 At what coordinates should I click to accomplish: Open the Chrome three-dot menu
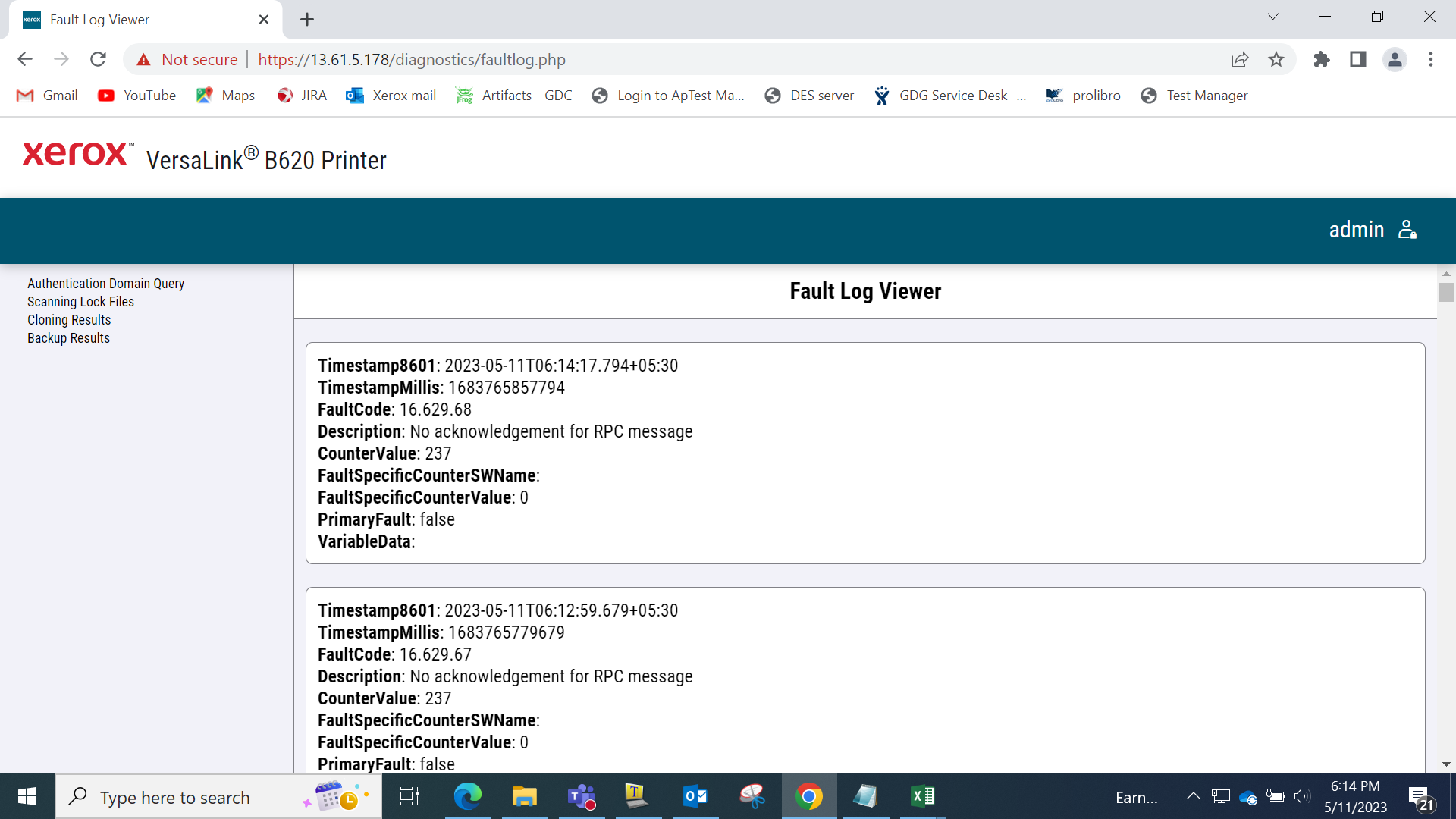(1431, 59)
